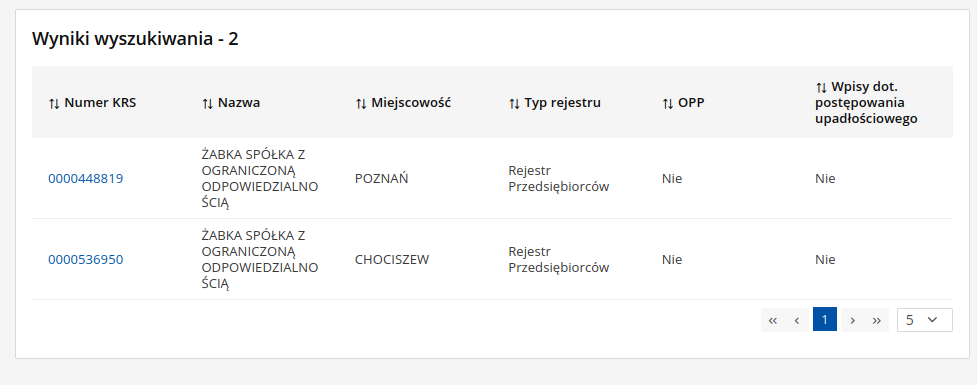Sort results by Miejscowość column
The width and height of the screenshot is (977, 385).
tap(403, 103)
